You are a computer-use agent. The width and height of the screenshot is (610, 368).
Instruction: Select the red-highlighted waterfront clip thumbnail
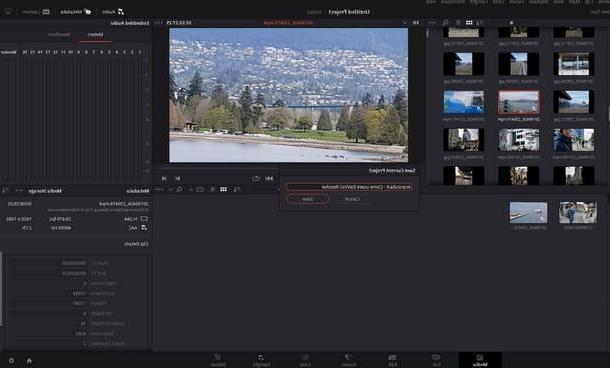pyautogui.click(x=519, y=102)
